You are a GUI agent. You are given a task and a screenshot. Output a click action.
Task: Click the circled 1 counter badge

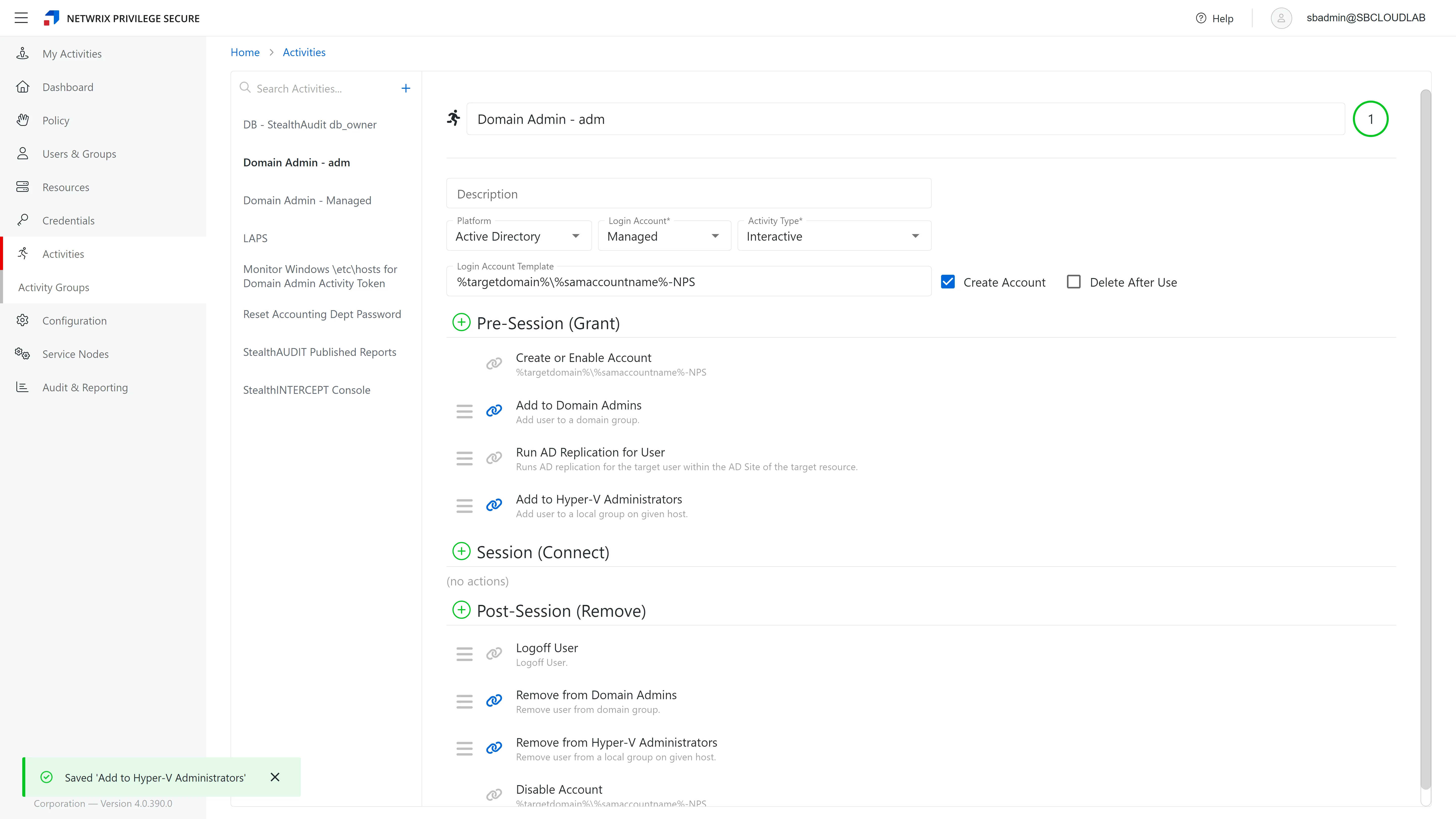point(1371,119)
